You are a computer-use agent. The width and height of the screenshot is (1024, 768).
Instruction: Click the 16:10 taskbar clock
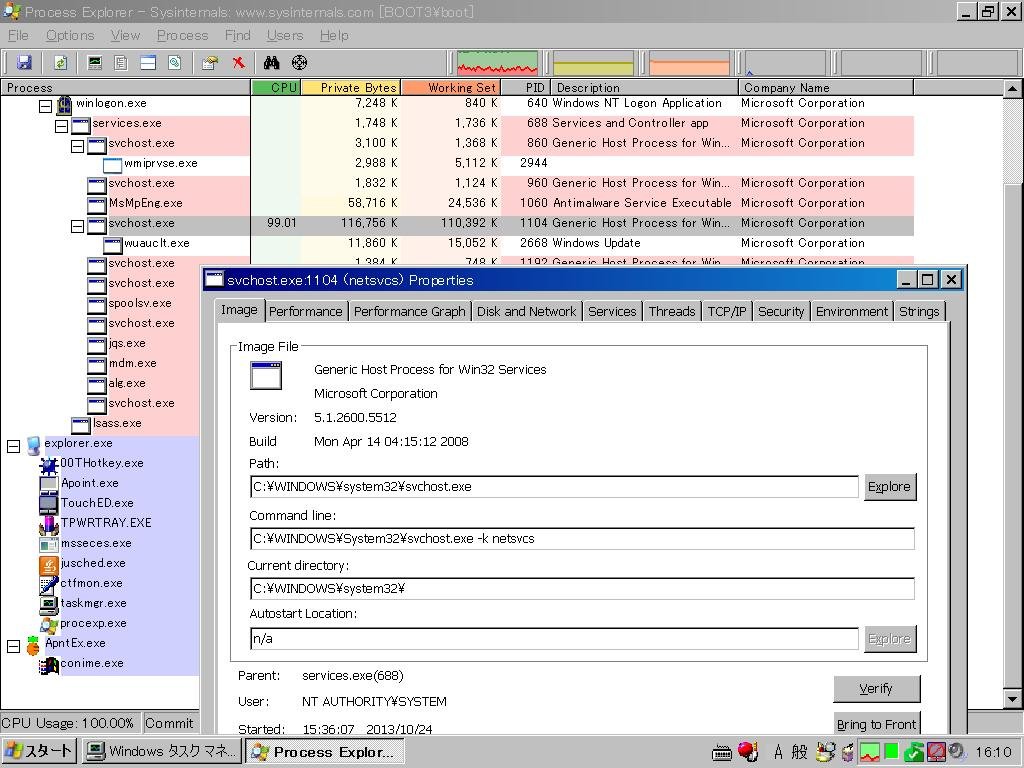994,752
